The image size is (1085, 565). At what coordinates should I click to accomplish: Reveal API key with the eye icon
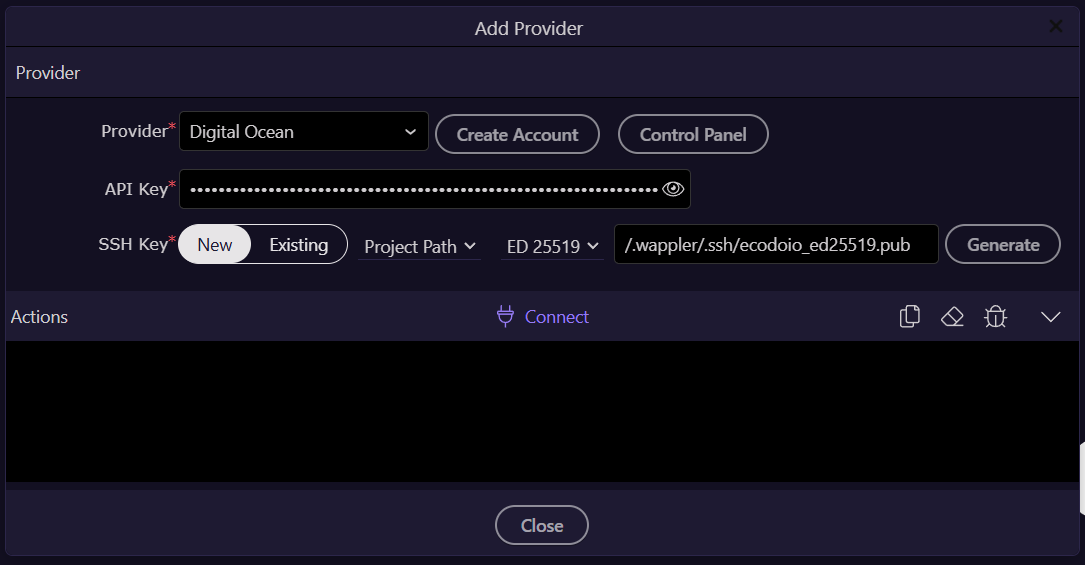pyautogui.click(x=673, y=189)
